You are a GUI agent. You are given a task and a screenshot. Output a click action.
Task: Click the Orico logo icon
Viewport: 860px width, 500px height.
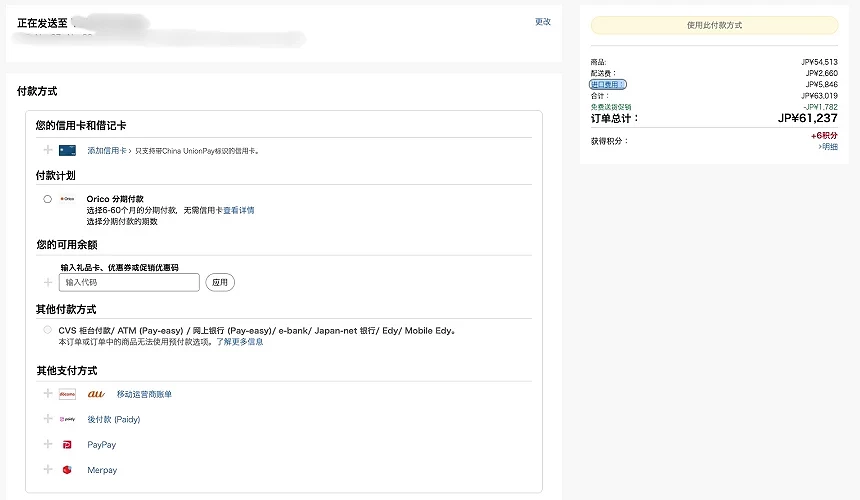coord(67,199)
